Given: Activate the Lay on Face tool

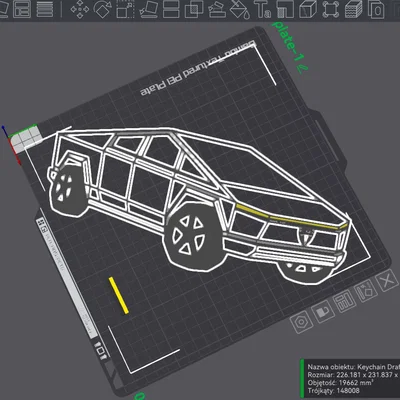Looking at the screenshot, I should point(148,9).
